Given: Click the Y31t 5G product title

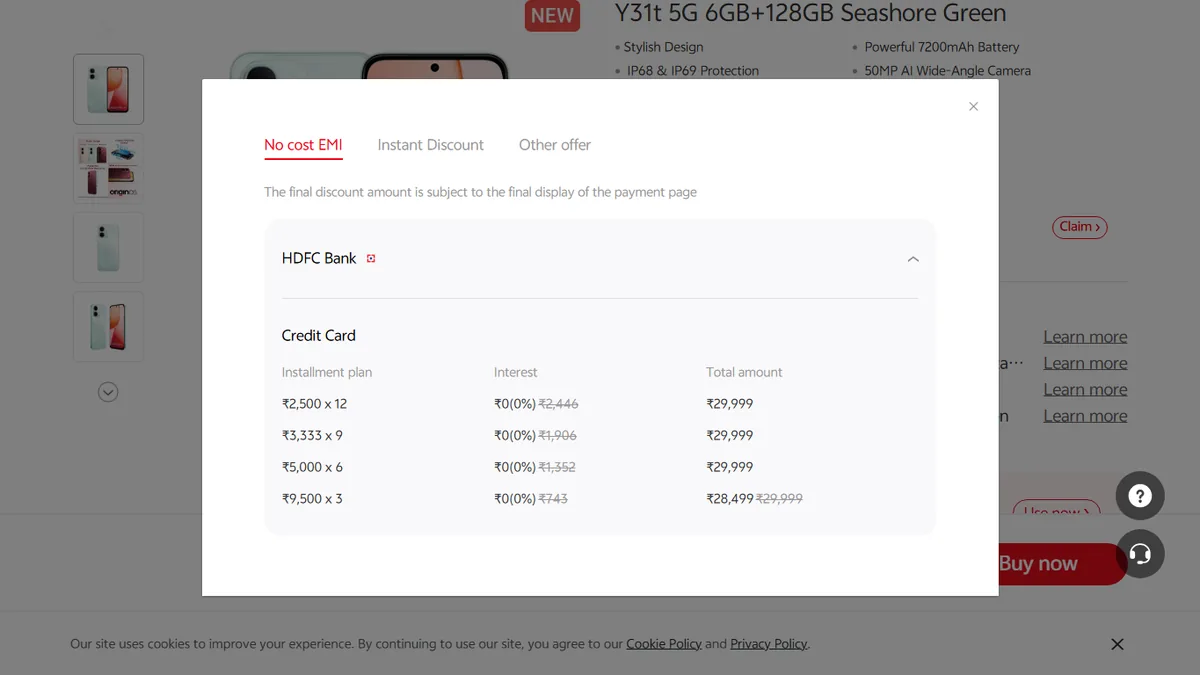Looking at the screenshot, I should tap(810, 13).
